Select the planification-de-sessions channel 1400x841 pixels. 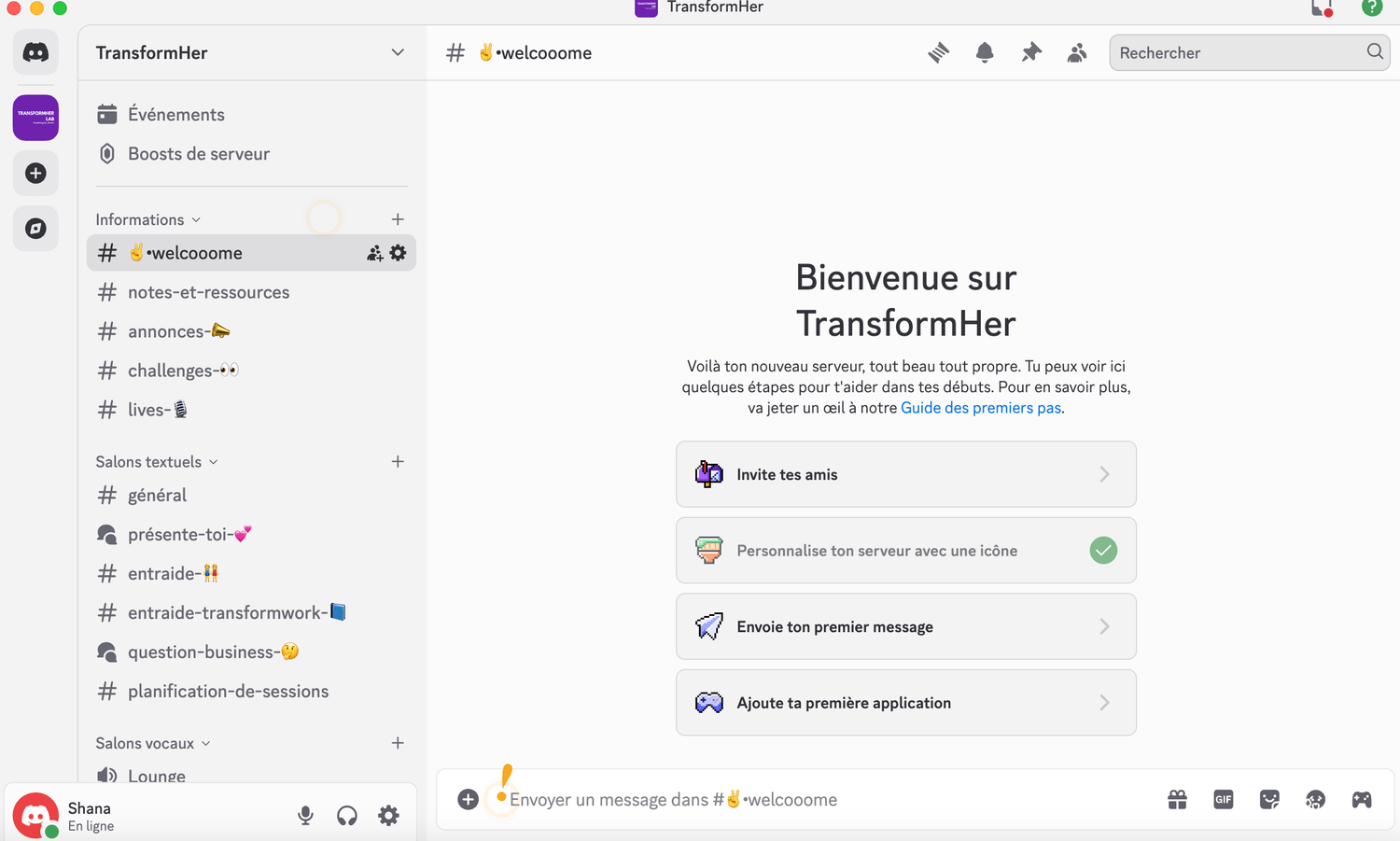(251, 691)
